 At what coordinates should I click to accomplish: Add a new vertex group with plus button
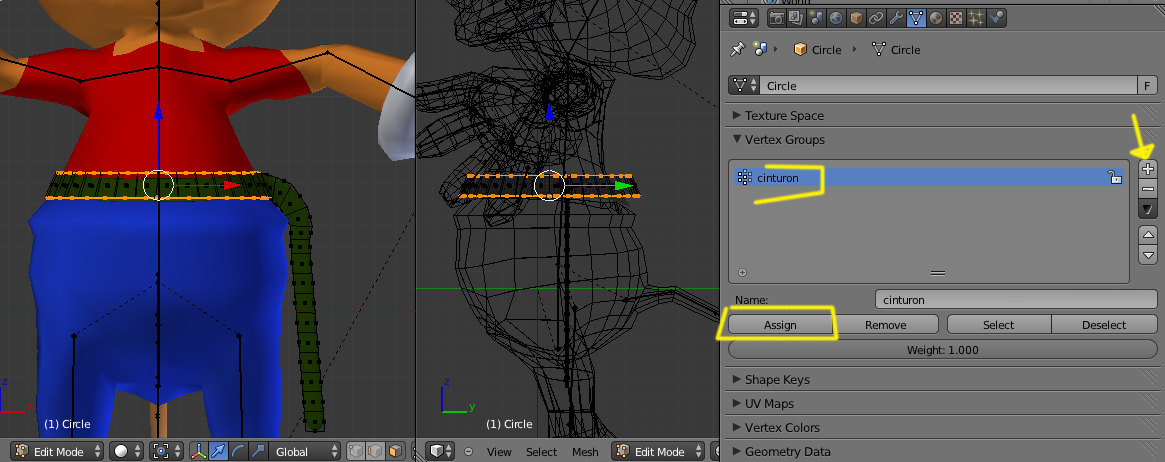1148,169
